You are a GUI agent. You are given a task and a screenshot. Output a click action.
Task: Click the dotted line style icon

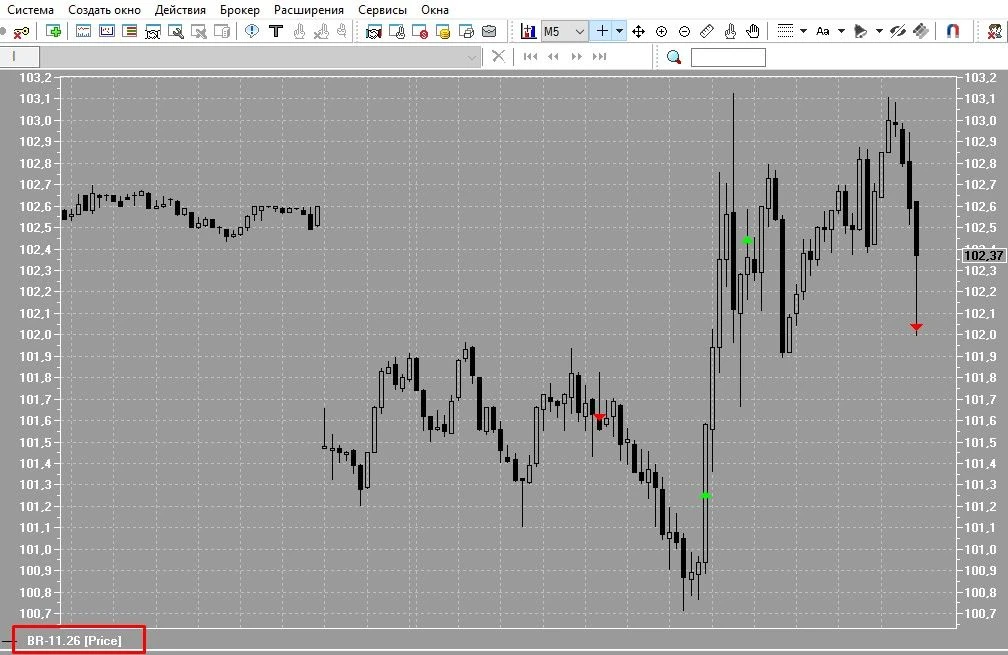(x=785, y=31)
